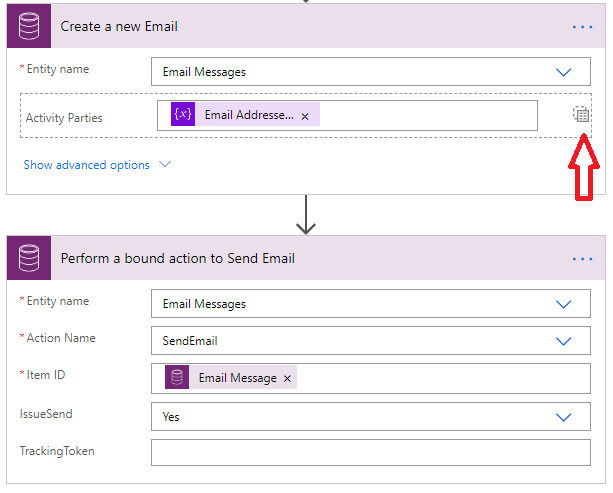The width and height of the screenshot is (613, 493).
Task: Click the TrackingToken input field
Action: [370, 453]
